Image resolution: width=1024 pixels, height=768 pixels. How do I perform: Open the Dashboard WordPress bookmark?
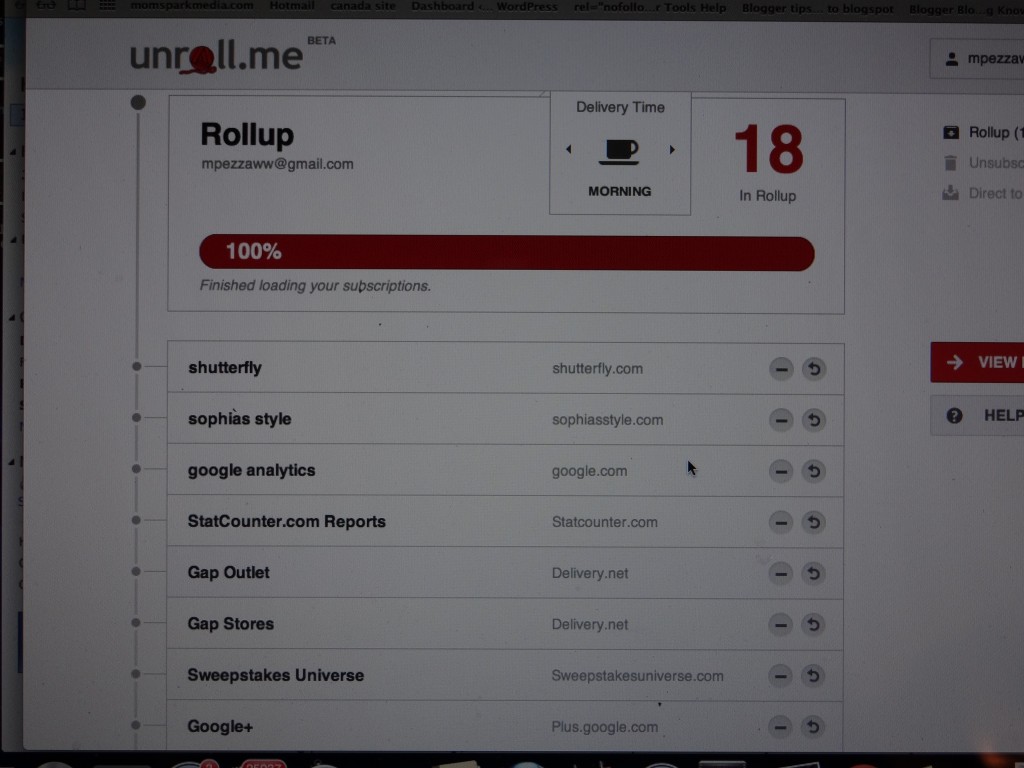[x=485, y=7]
